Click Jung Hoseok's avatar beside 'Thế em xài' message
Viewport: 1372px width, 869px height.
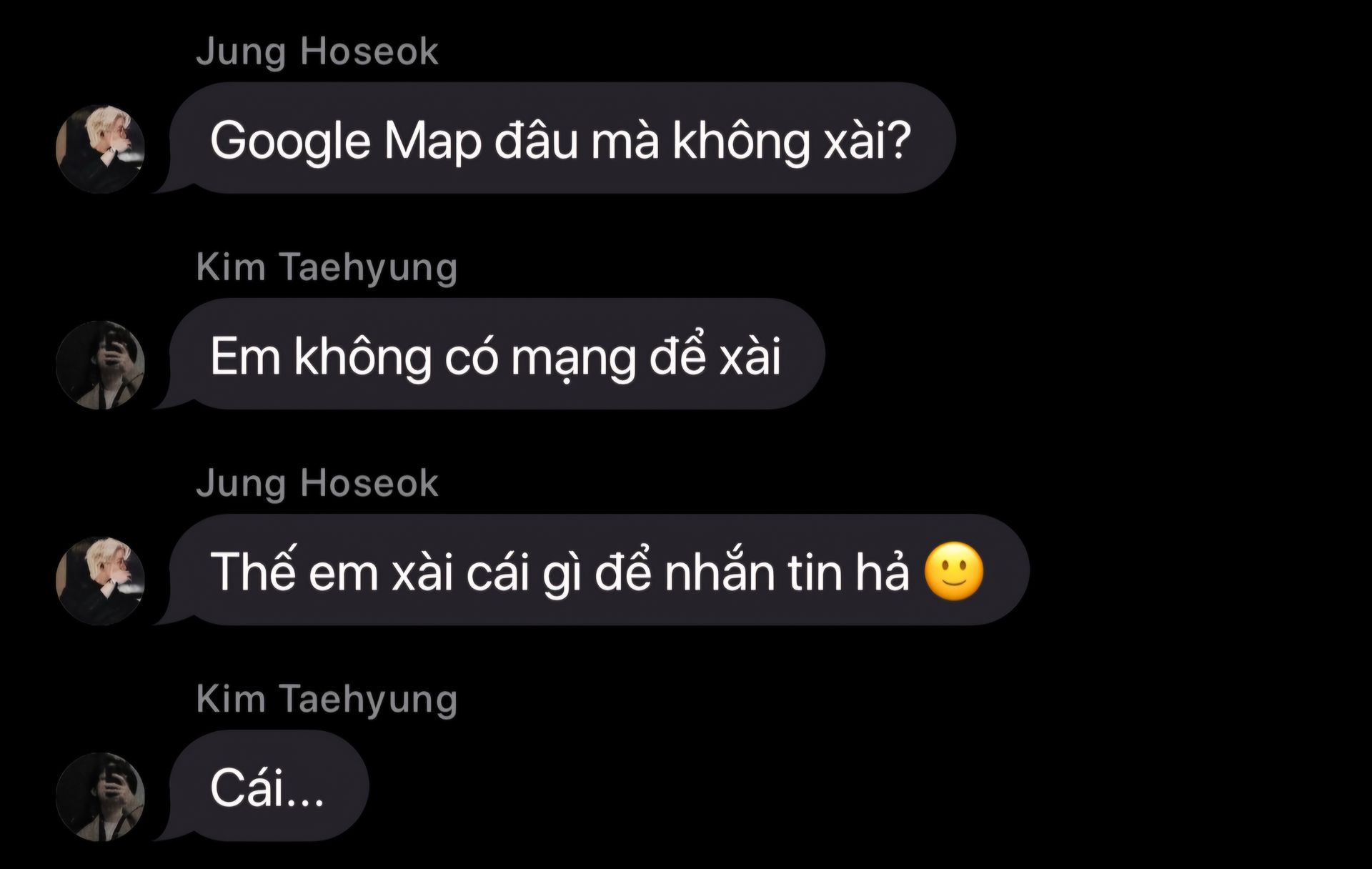(x=100, y=581)
